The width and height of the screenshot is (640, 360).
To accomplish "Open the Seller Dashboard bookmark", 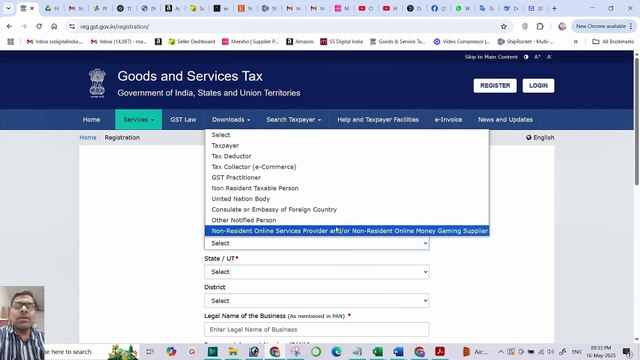I will click(x=191, y=42).
